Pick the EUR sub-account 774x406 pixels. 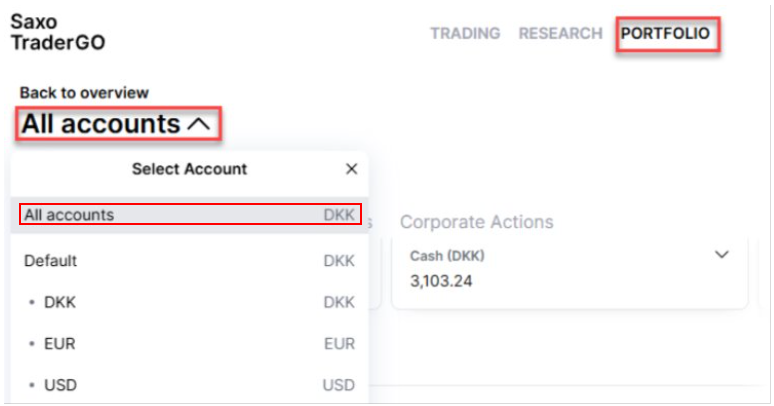pos(60,343)
